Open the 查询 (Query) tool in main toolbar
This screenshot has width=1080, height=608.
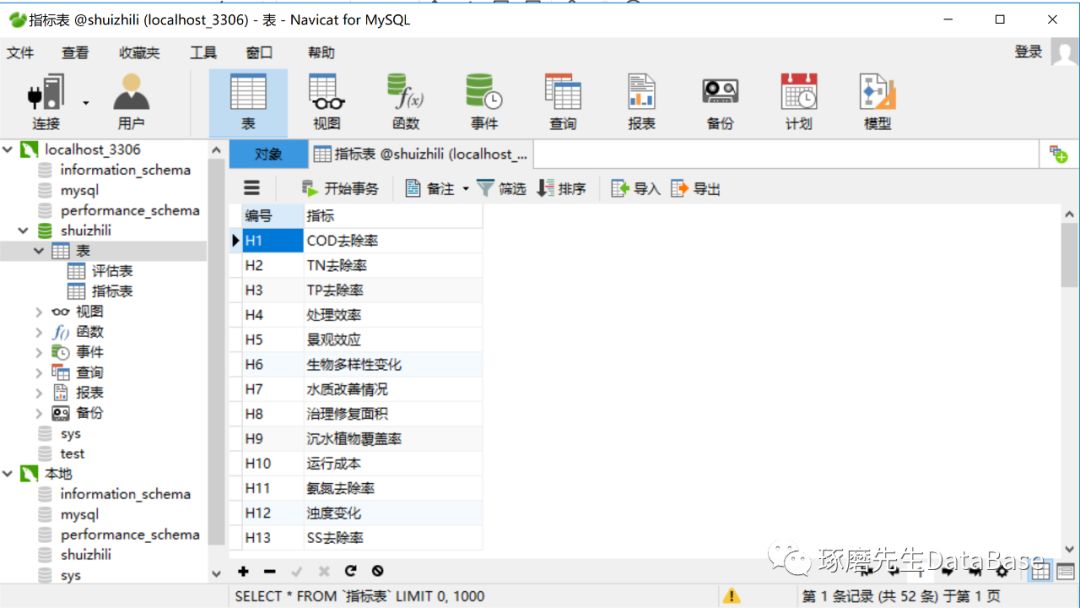[x=564, y=100]
